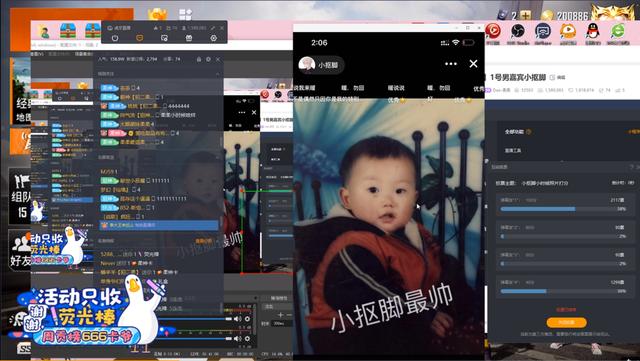The image size is (640, 361).
Task: Click the edit link beside 1号男嘉宾小抠脚 title
Action: click(x=558, y=77)
